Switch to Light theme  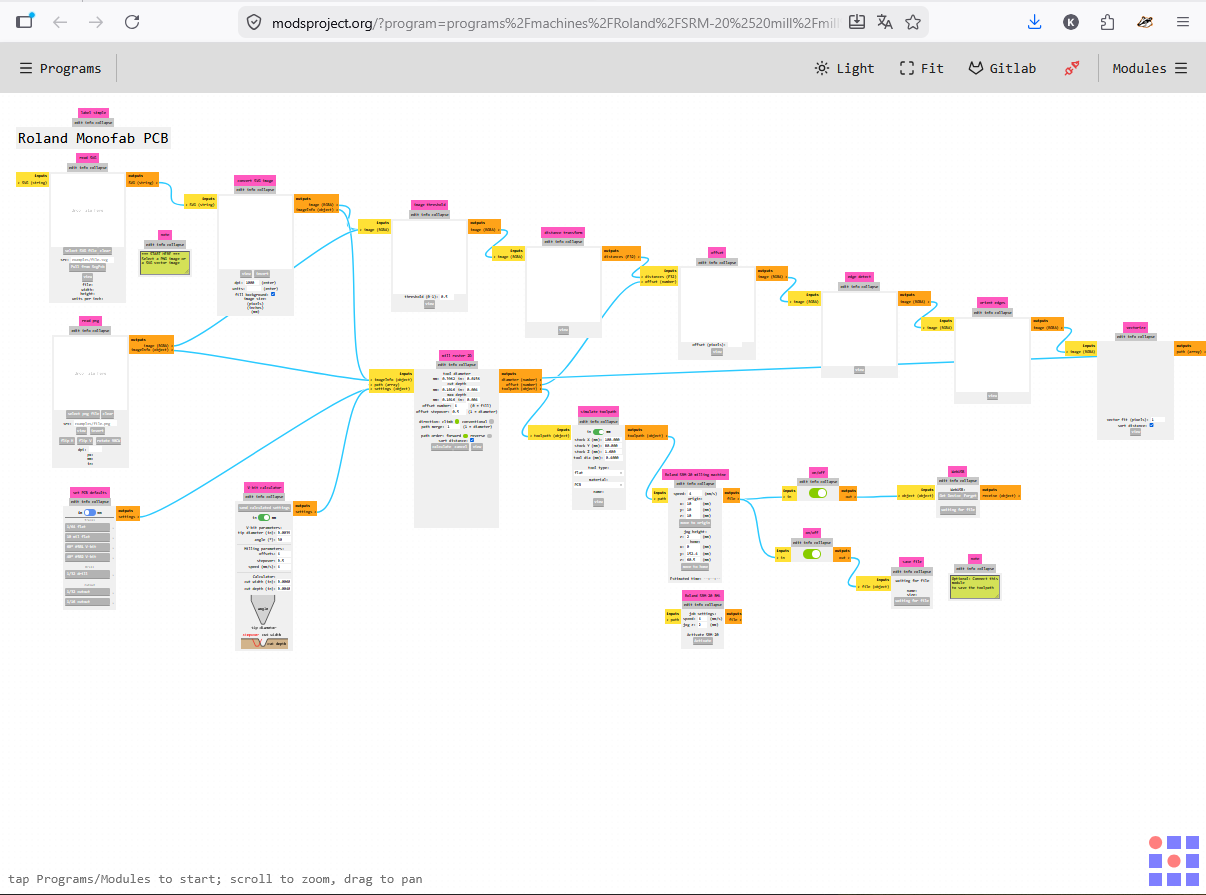(844, 68)
